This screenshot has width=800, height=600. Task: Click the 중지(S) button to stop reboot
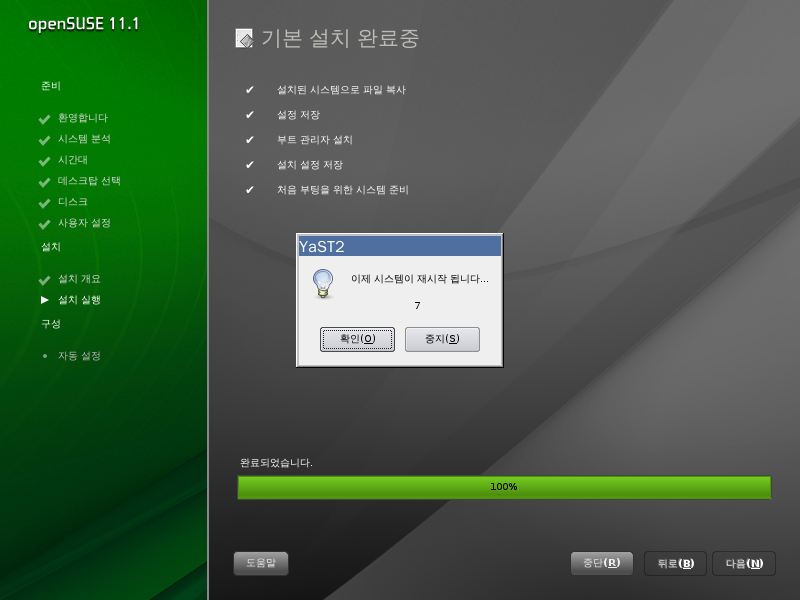(442, 339)
